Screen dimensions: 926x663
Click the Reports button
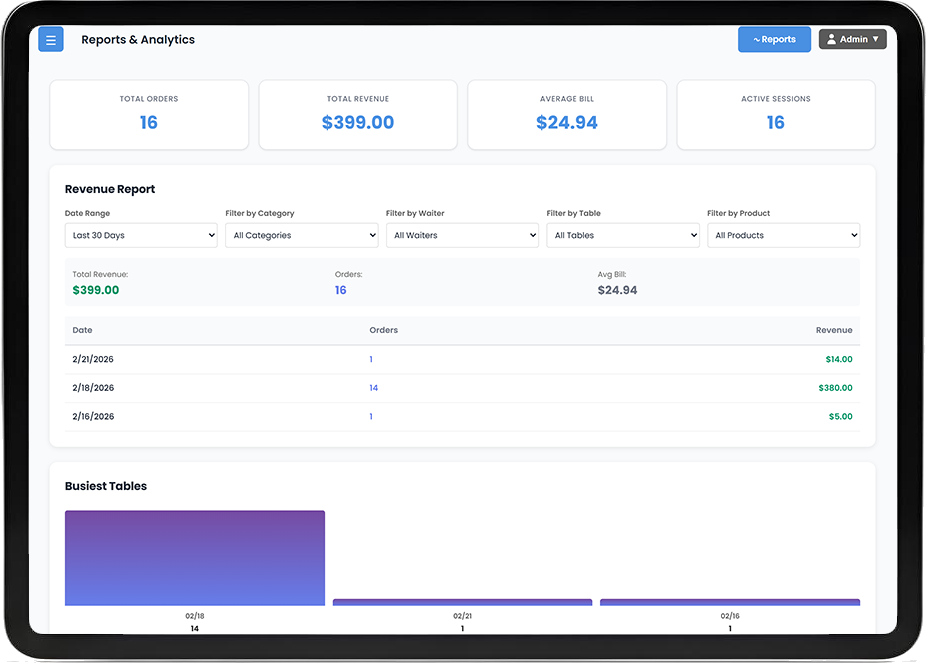(x=775, y=39)
